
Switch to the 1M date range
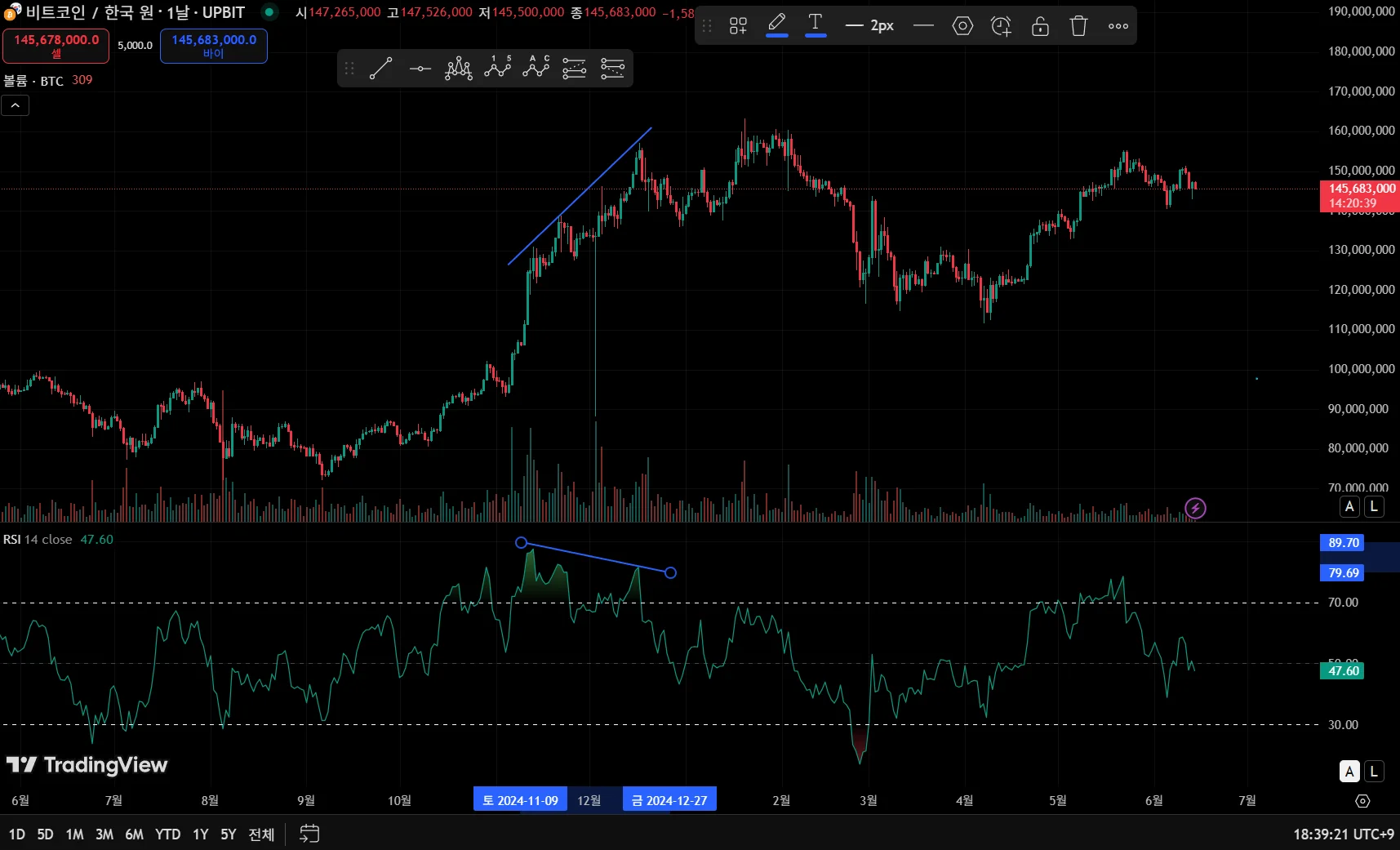click(74, 834)
